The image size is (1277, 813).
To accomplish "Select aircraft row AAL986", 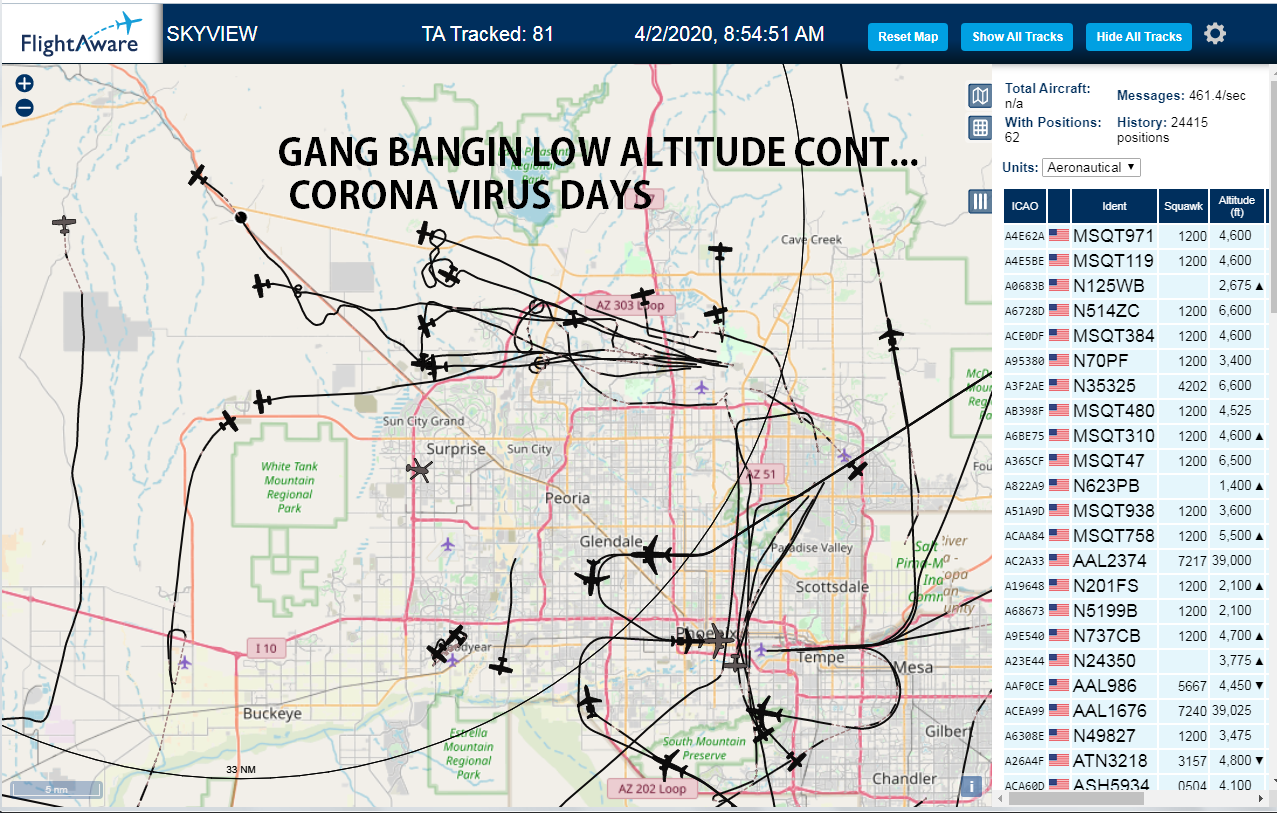I will click(1136, 686).
